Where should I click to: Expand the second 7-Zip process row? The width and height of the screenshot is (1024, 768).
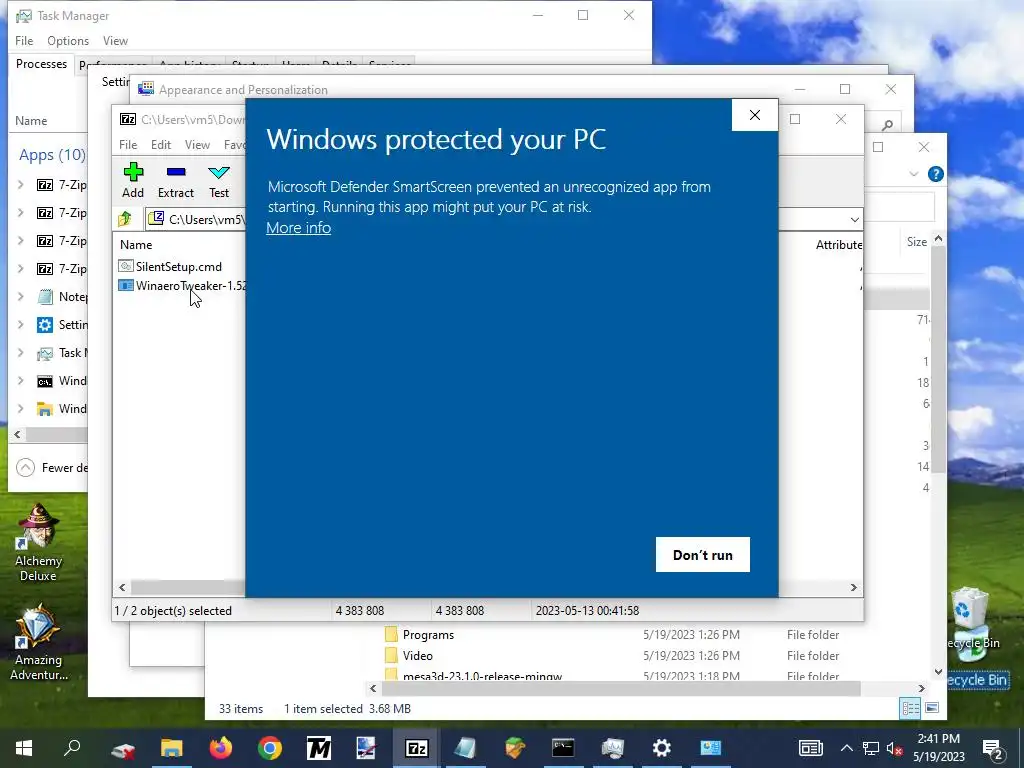pyautogui.click(x=21, y=213)
